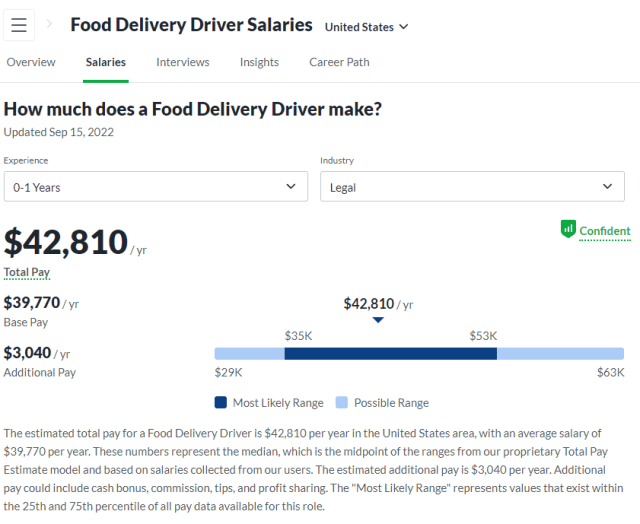Click the $39,770 base pay amount
Viewport: 640px width, 524px height.
coord(32,302)
